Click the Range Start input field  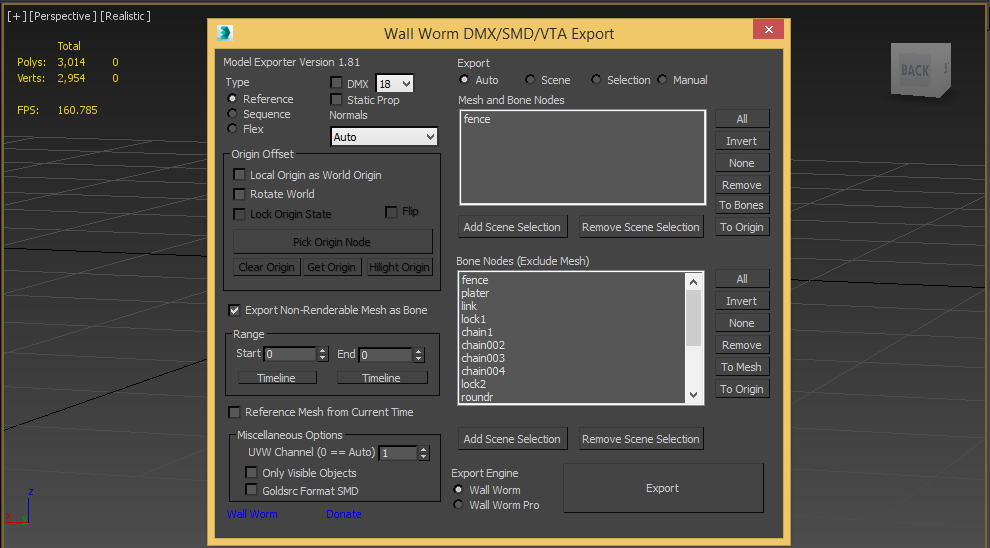(x=290, y=354)
